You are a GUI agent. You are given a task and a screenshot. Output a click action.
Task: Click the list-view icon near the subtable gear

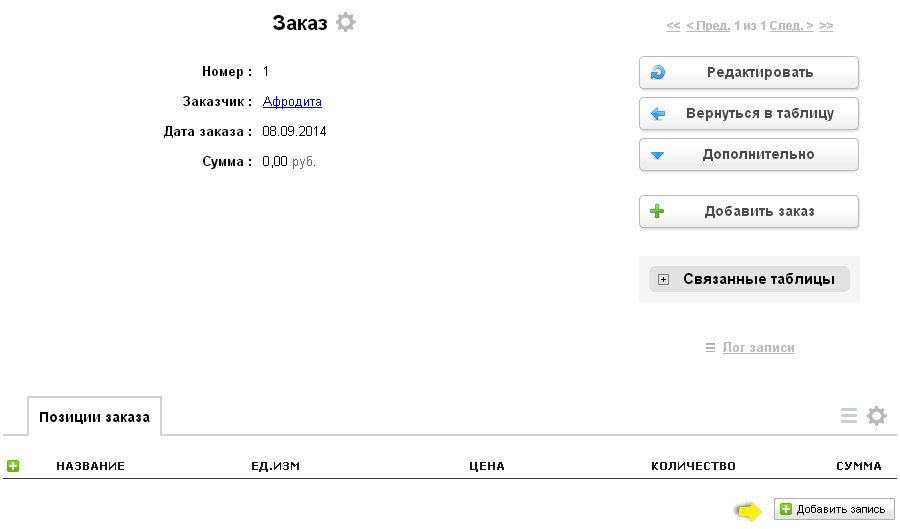point(849,416)
